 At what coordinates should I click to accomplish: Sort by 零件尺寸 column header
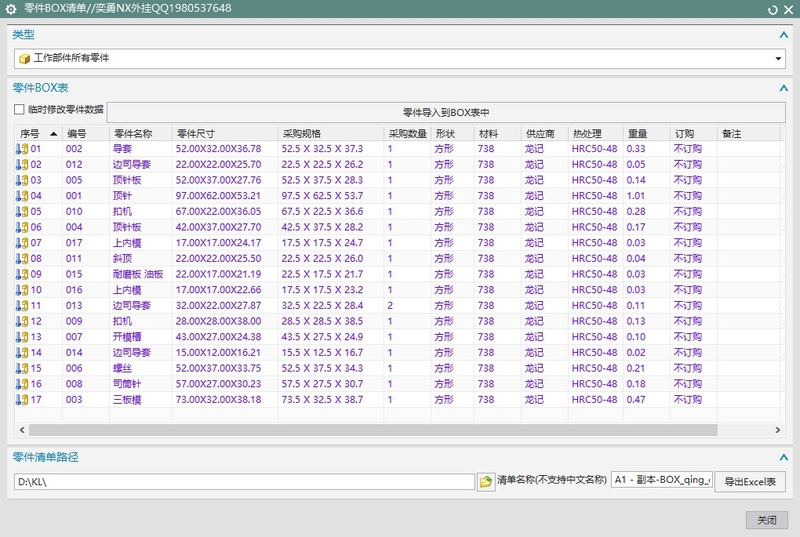pos(225,134)
